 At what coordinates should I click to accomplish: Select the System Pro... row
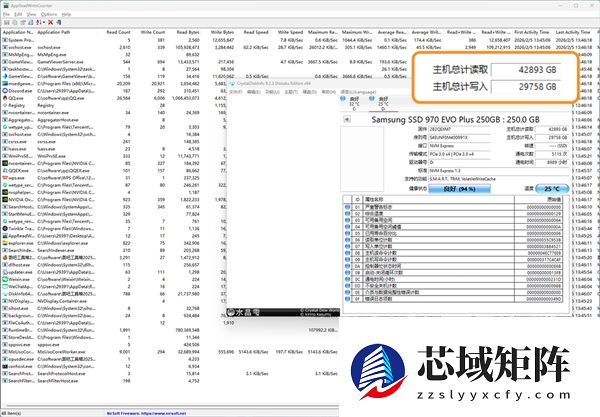tap(297, 40)
